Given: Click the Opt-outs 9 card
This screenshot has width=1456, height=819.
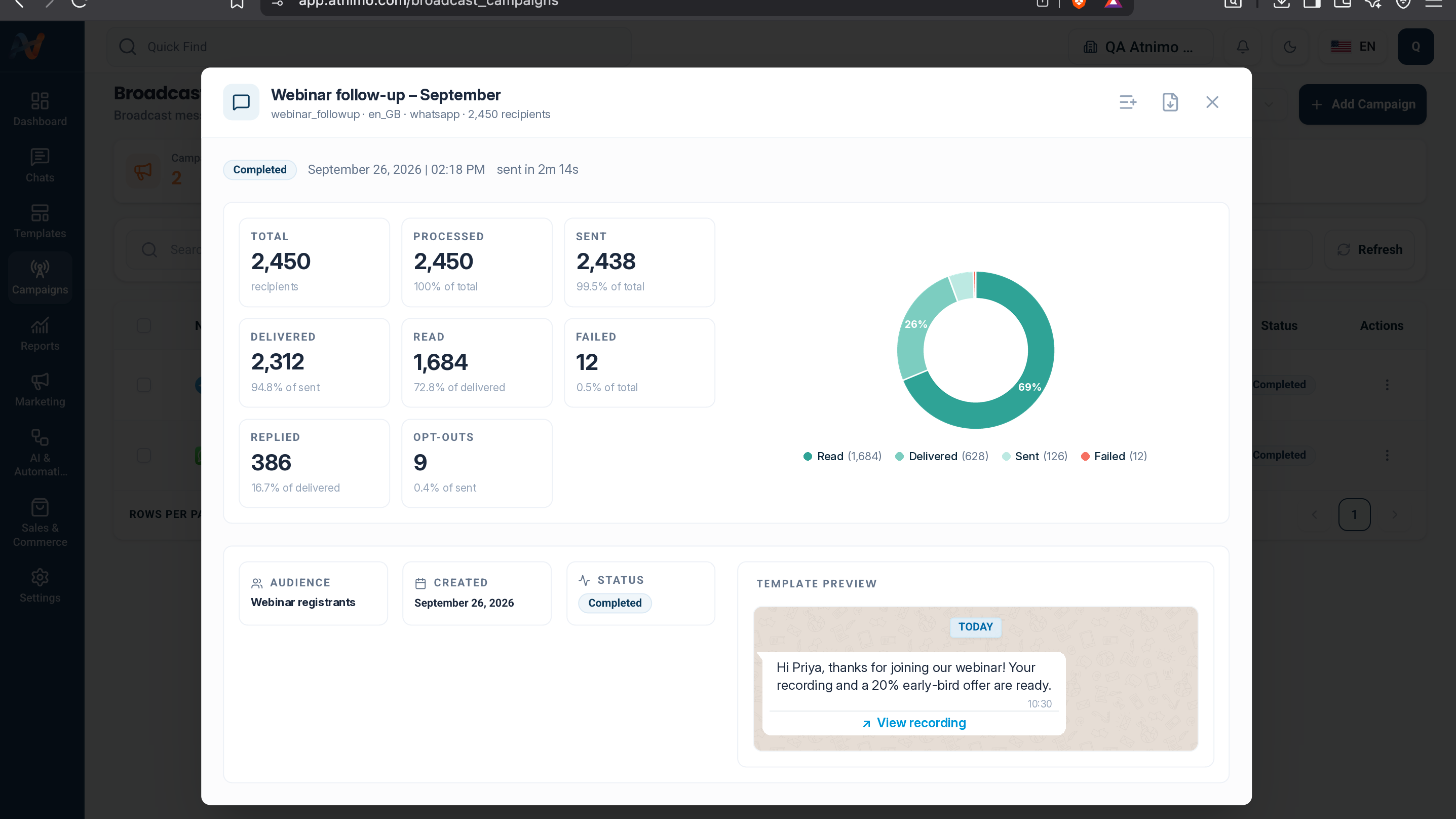Looking at the screenshot, I should (477, 463).
